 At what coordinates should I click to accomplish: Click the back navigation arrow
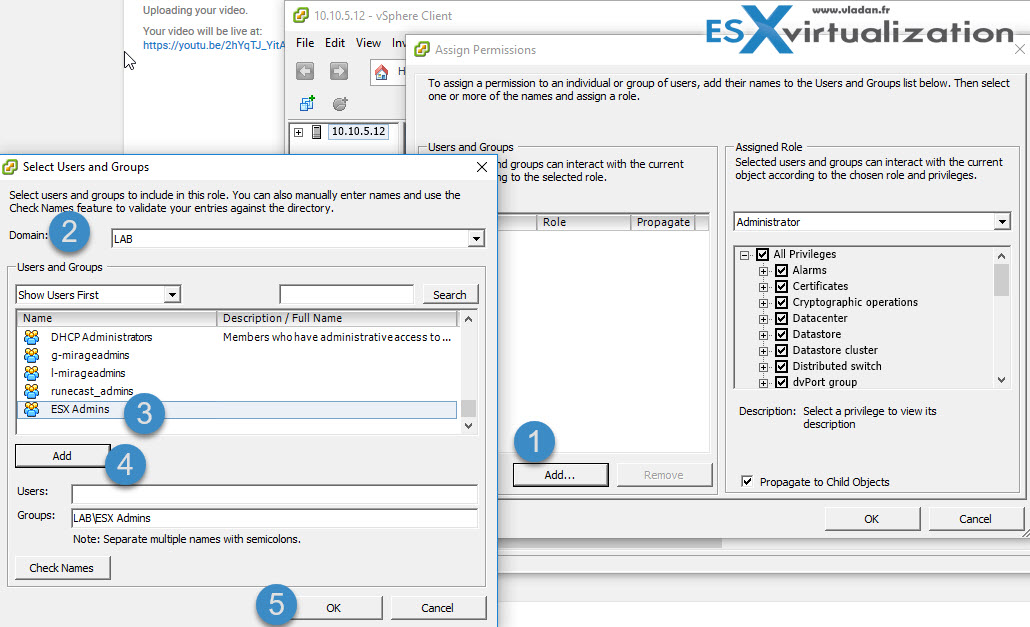306,71
